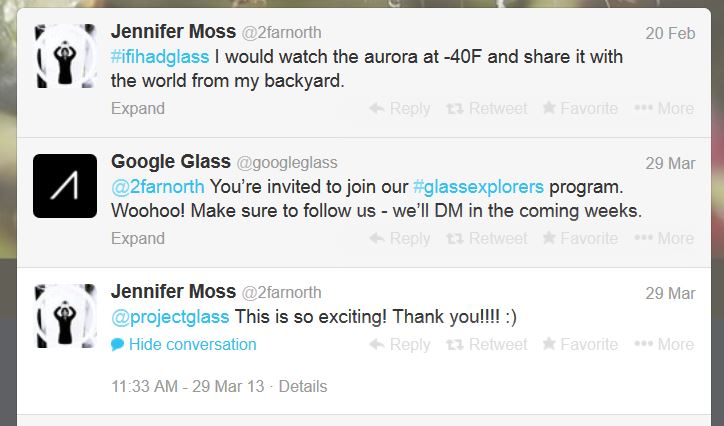The width and height of the screenshot is (724, 426).
Task: Click Jennifer Moss's avatar on the first tweet
Action: (x=65, y=56)
